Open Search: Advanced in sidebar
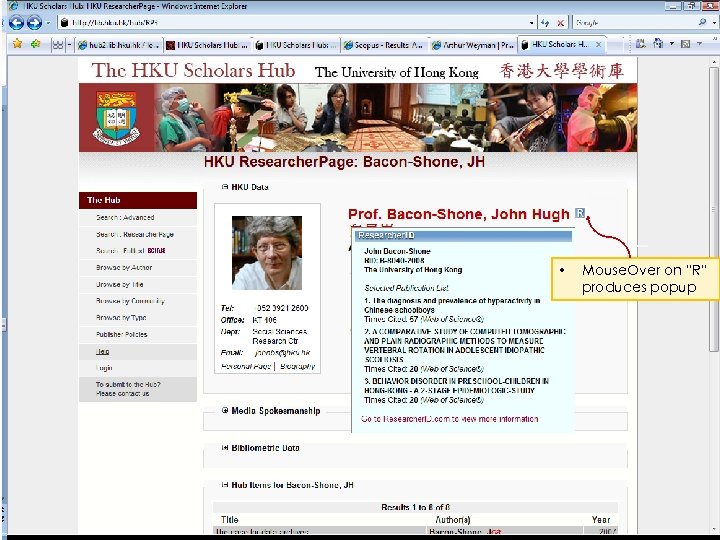The image size is (720, 540). point(125,218)
